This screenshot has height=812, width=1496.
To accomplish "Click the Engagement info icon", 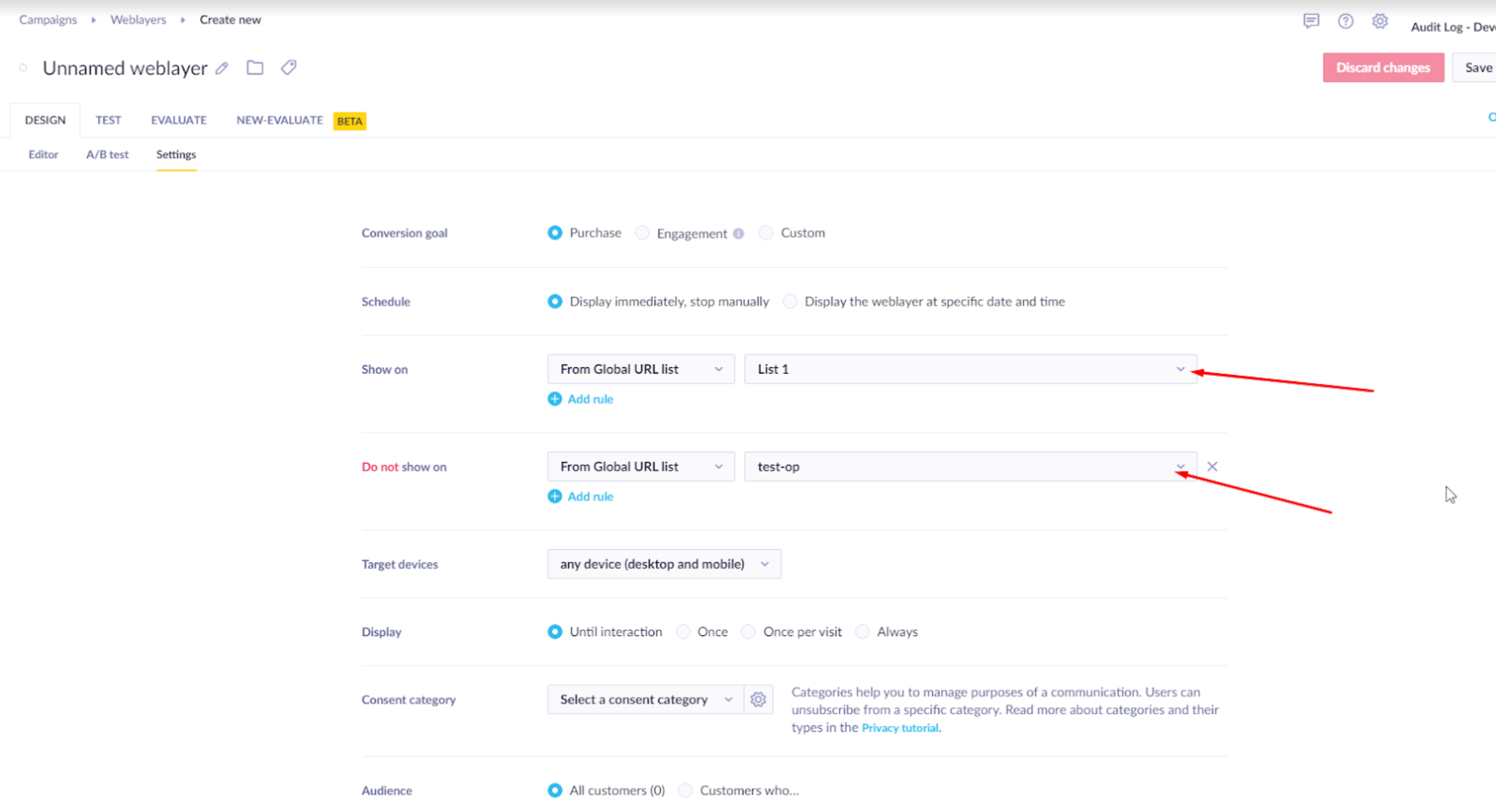I will point(739,233).
